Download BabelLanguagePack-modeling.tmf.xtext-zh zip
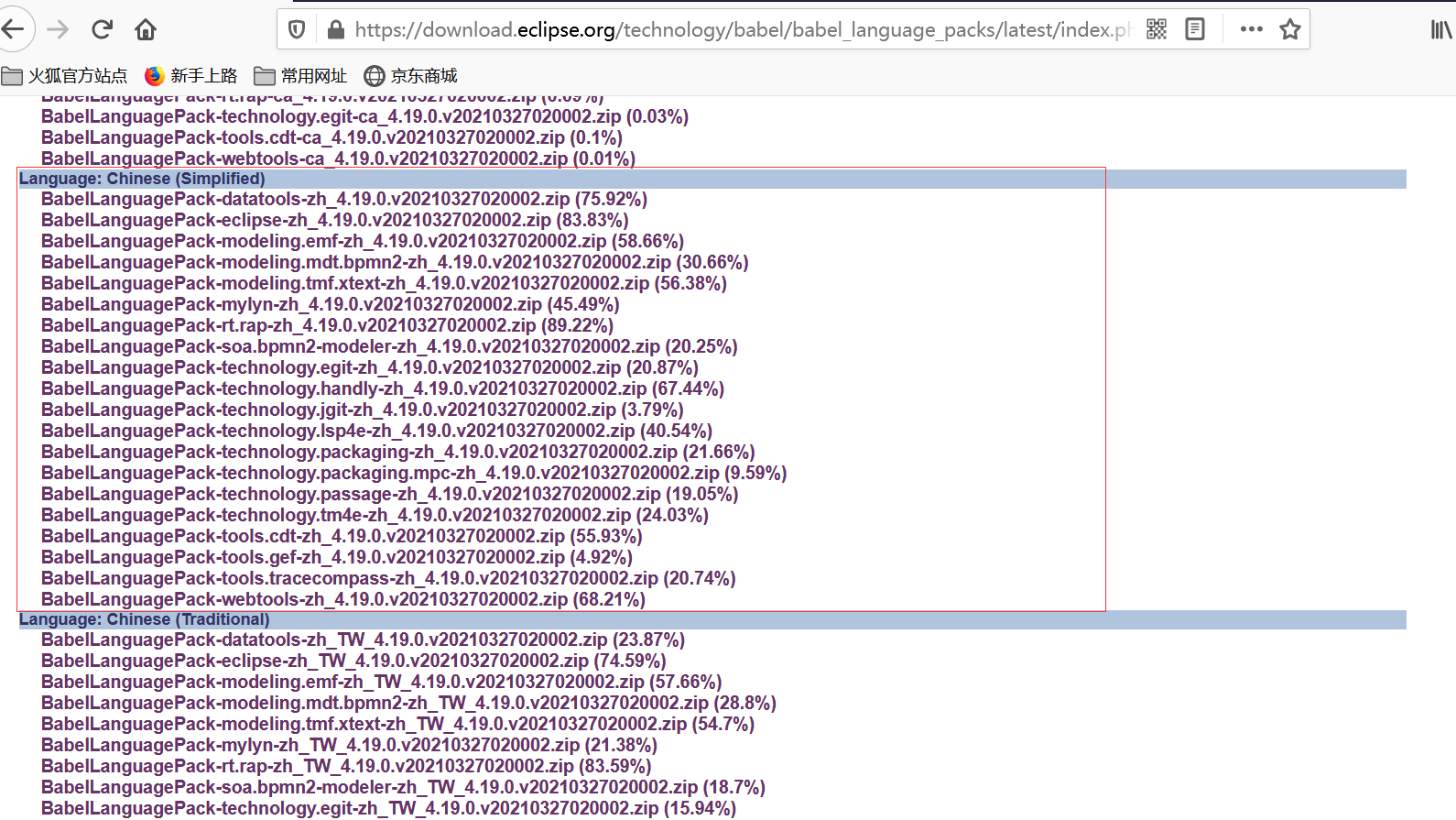 (x=384, y=283)
